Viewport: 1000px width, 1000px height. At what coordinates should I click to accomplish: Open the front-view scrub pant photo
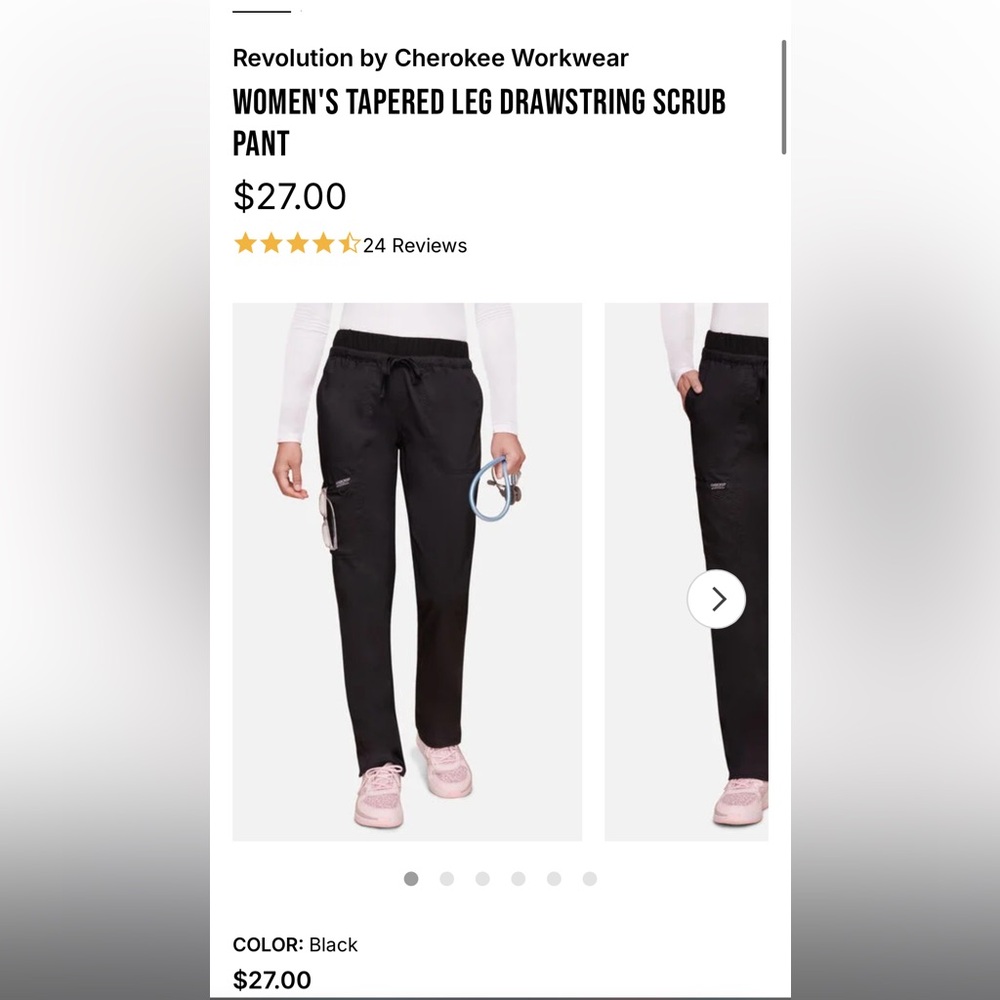pos(407,572)
